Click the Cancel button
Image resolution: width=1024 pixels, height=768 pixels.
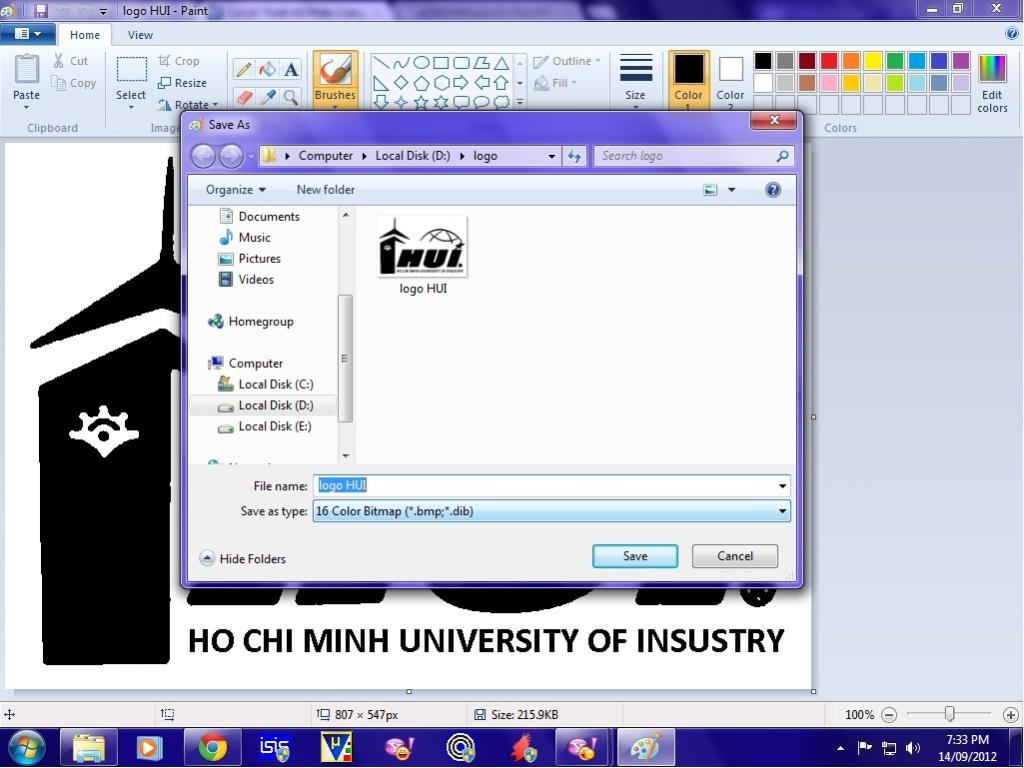(x=735, y=556)
